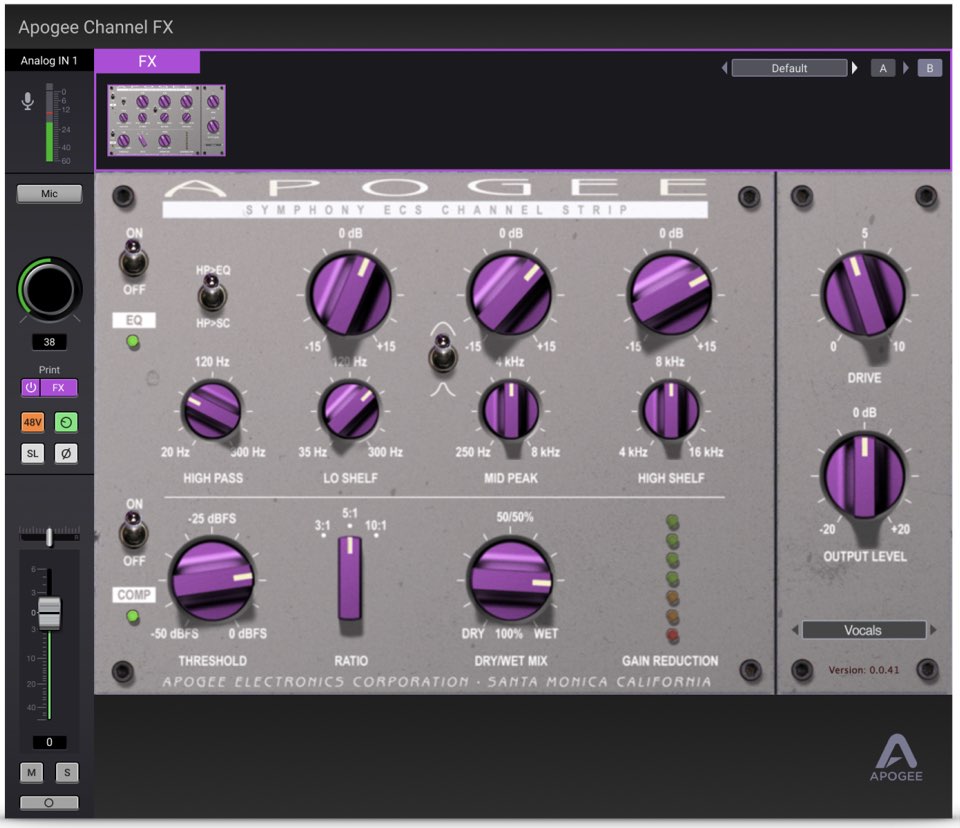The width and height of the screenshot is (960, 828).
Task: Select preset slot A
Action: coord(883,68)
